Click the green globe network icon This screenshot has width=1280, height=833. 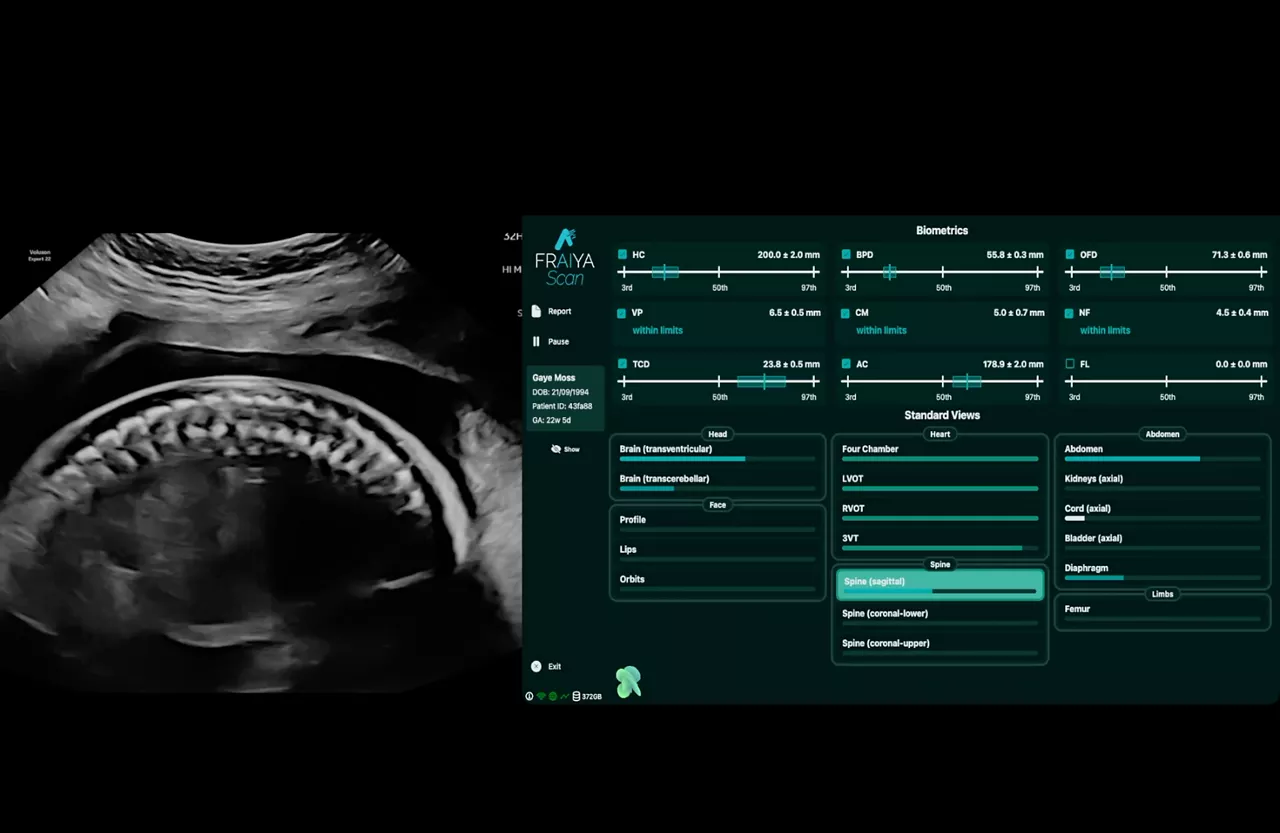tap(553, 696)
